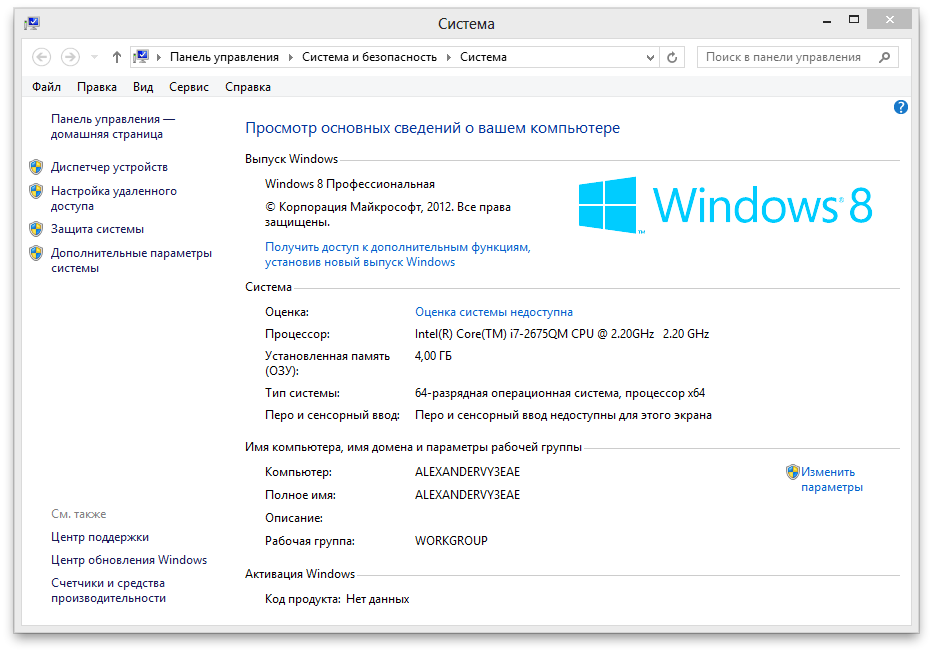The image size is (933, 653).
Task: Click shield icon beside Дополнительные параметры системы
Action: [36, 253]
